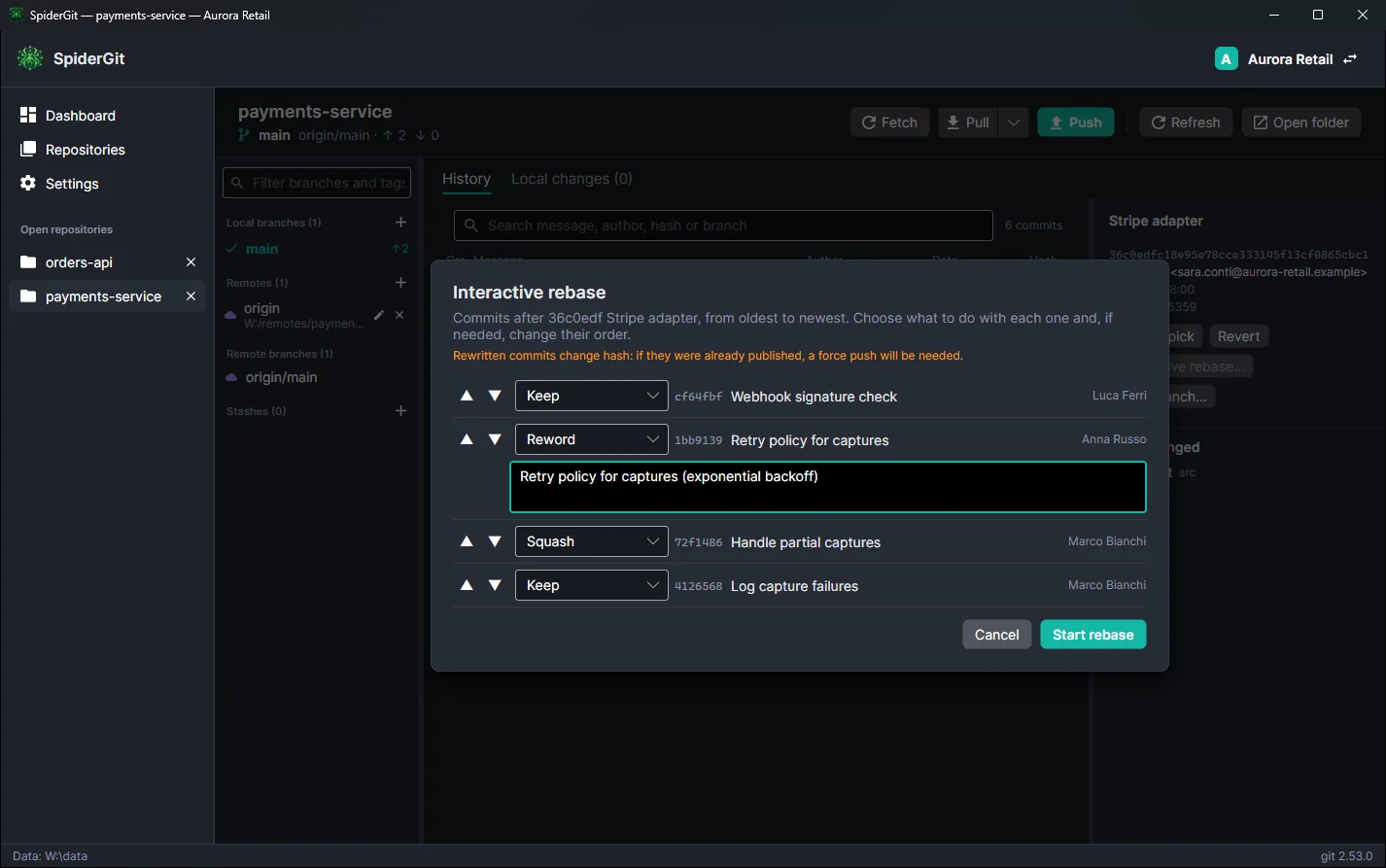Click the Dashboard grid icon
Image resolution: width=1386 pixels, height=868 pixels.
28,116
